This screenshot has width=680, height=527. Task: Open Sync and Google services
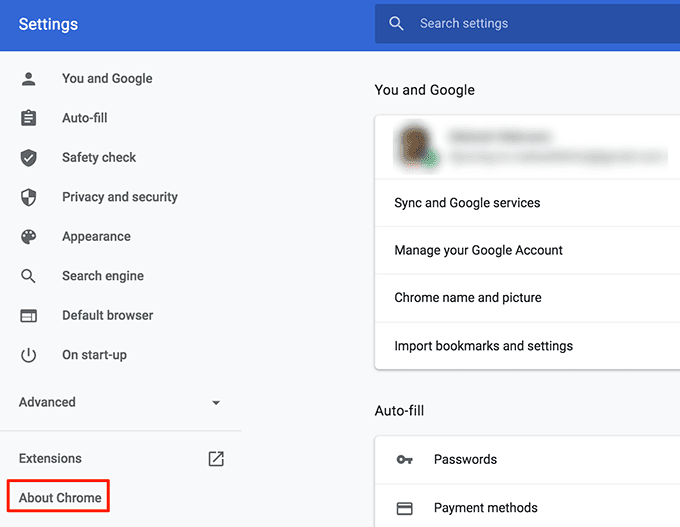pyautogui.click(x=467, y=203)
